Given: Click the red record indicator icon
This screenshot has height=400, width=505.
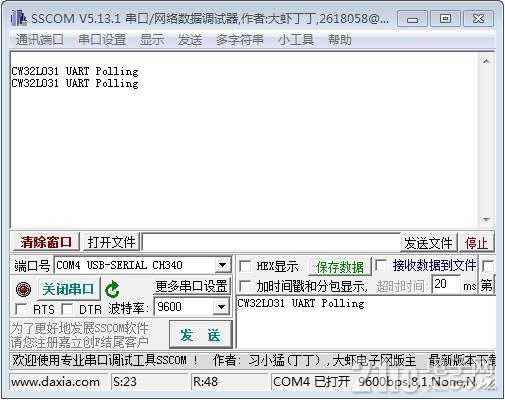Looking at the screenshot, I should [23, 289].
